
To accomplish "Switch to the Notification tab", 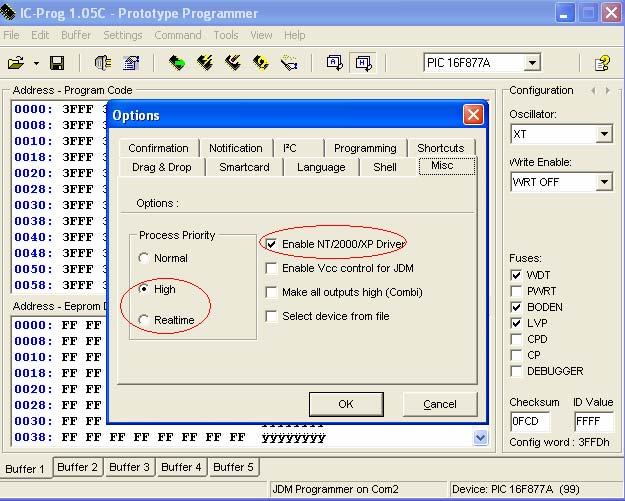I will point(236,148).
